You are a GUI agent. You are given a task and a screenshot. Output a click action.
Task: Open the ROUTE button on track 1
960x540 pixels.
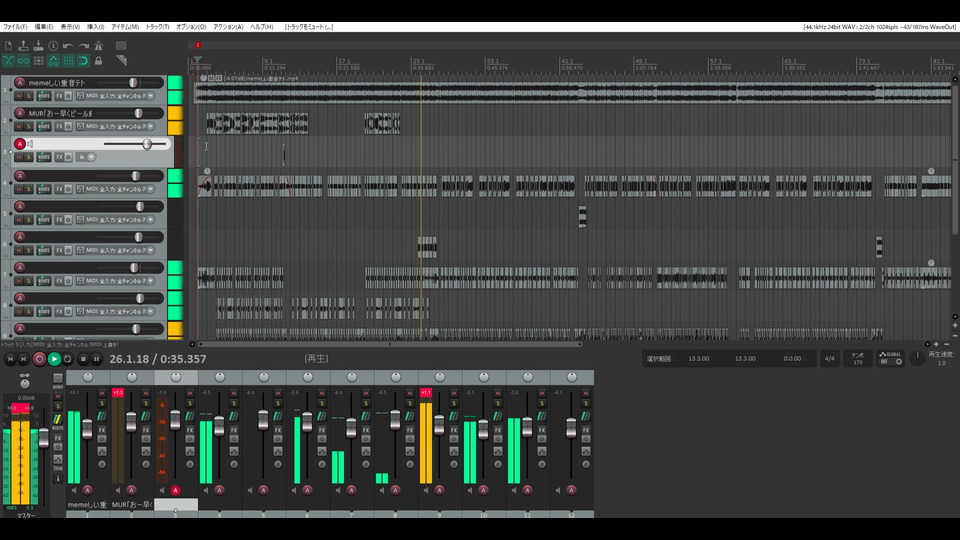pyautogui.click(x=44, y=96)
